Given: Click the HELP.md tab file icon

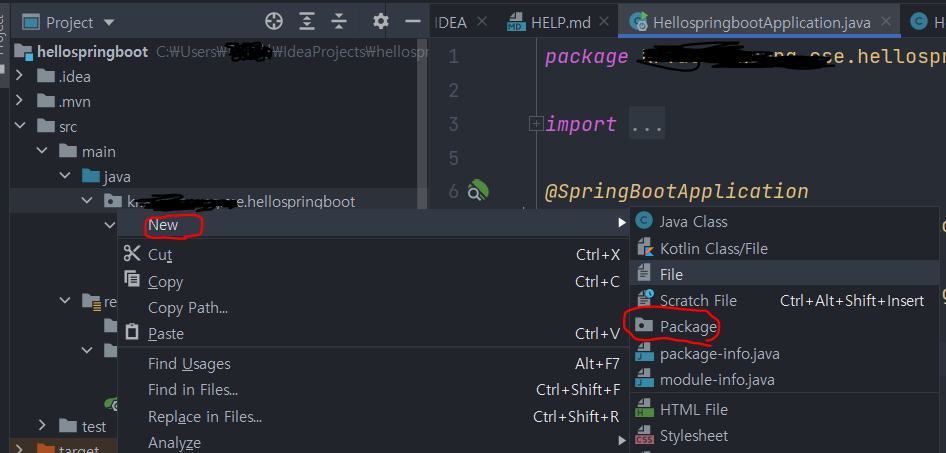Looking at the screenshot, I should click(x=516, y=23).
